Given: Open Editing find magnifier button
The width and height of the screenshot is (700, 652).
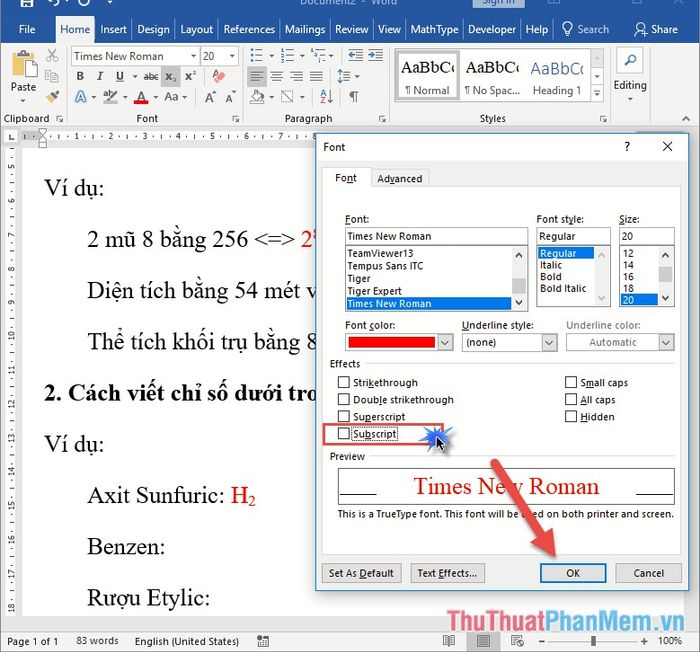Looking at the screenshot, I should coord(629,60).
